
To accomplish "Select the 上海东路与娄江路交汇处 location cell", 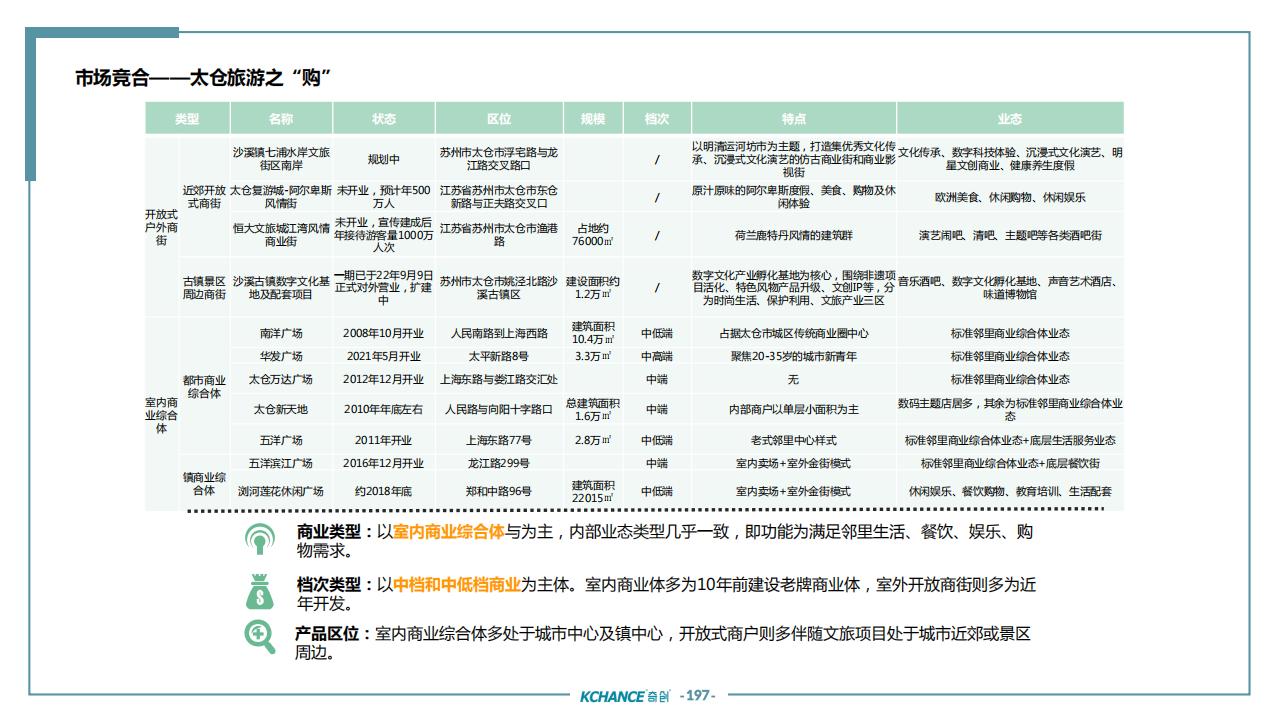I will 499,379.
